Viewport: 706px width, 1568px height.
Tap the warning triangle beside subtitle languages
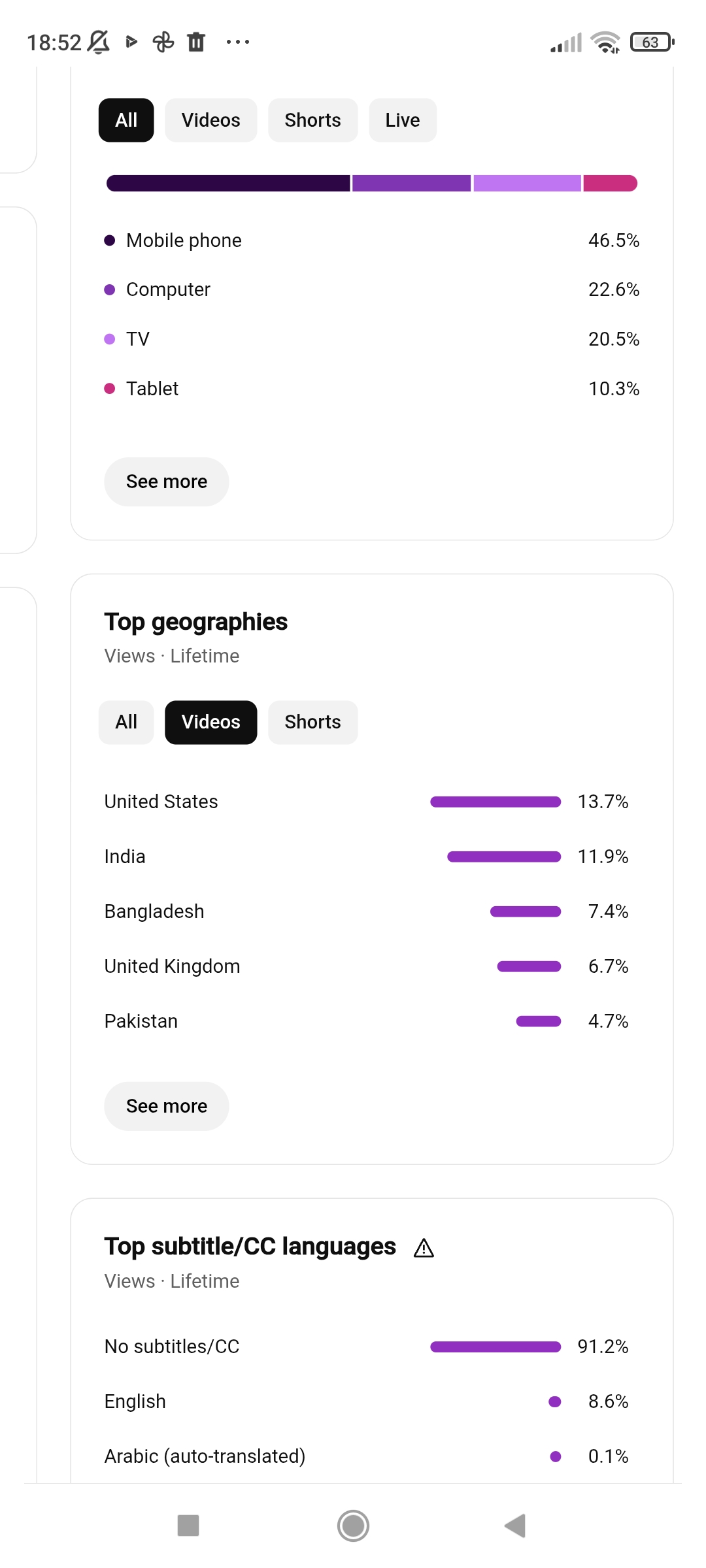[x=424, y=1248]
